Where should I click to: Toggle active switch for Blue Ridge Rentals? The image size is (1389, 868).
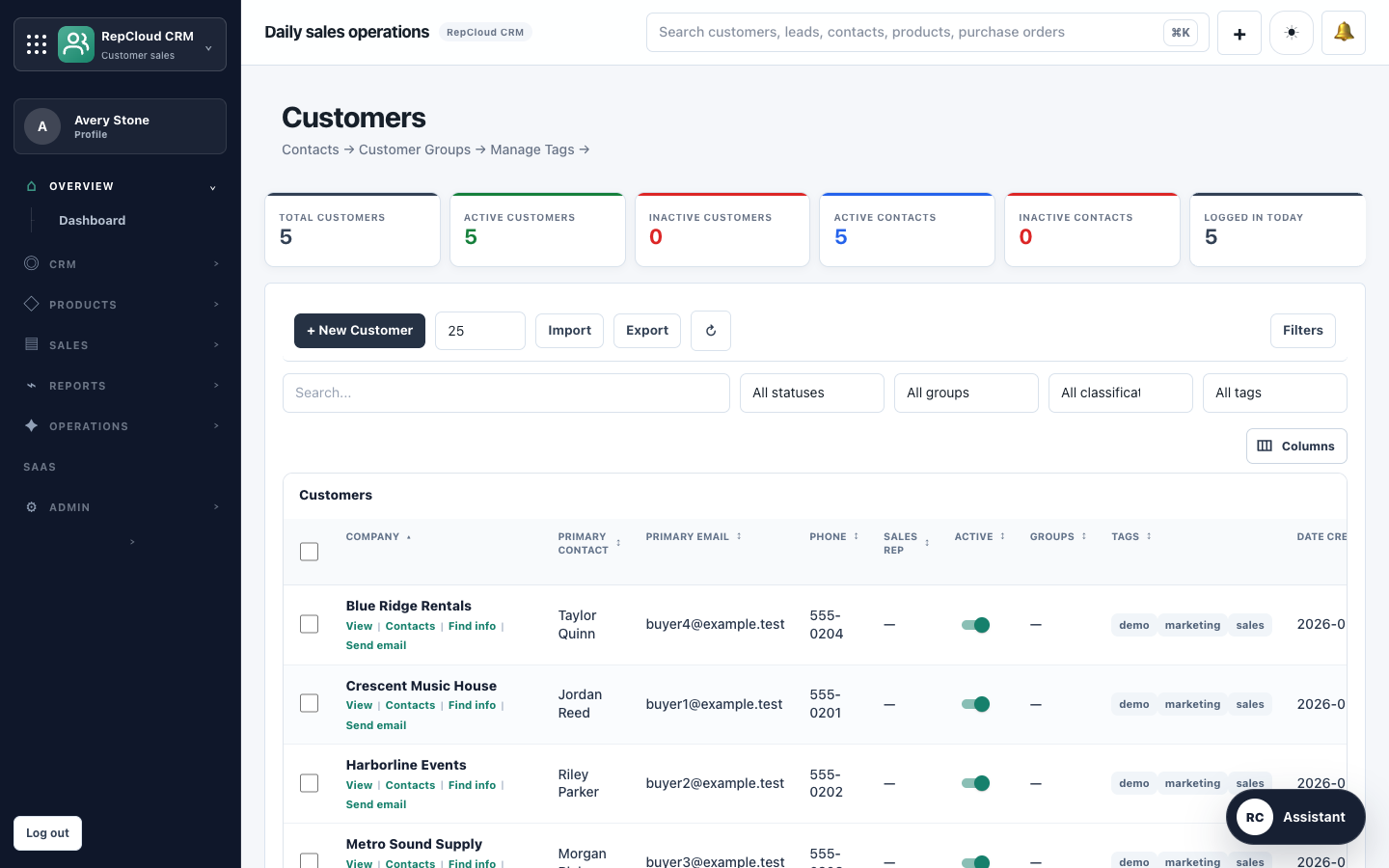pos(975,625)
